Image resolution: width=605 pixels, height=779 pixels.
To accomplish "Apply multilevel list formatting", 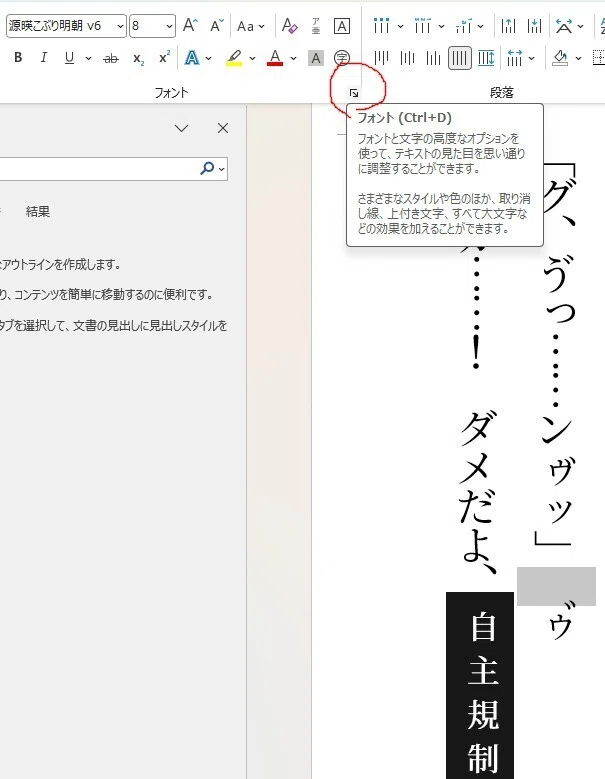I will click(463, 26).
